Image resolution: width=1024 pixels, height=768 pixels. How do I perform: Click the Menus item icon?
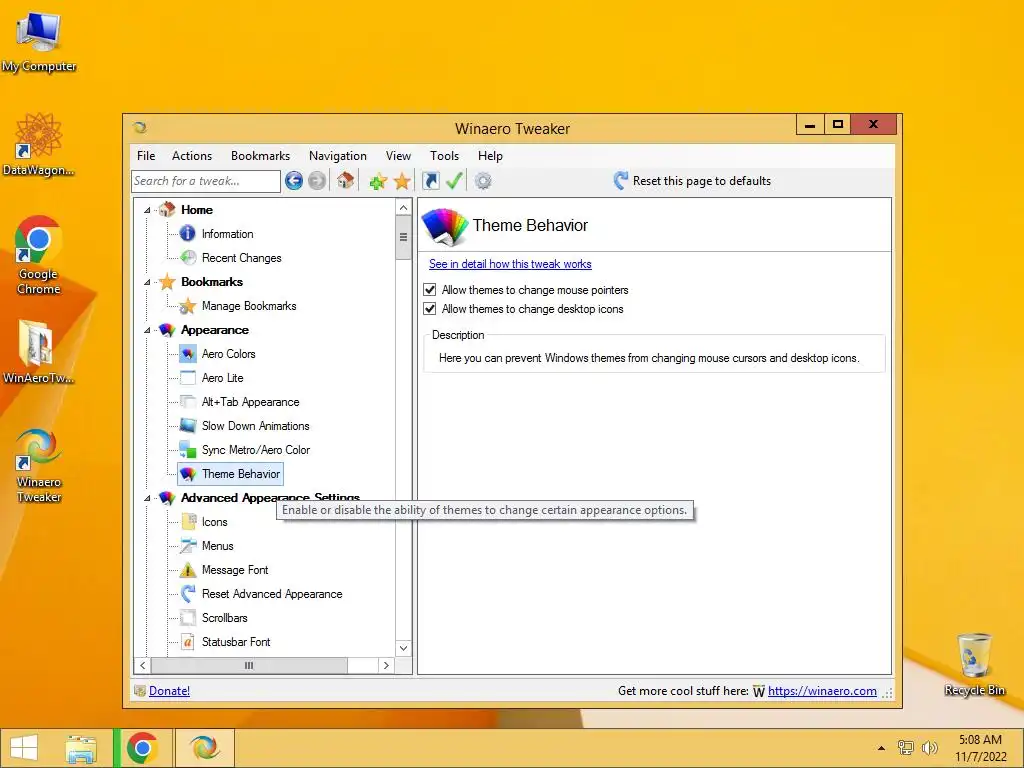pyautogui.click(x=188, y=545)
